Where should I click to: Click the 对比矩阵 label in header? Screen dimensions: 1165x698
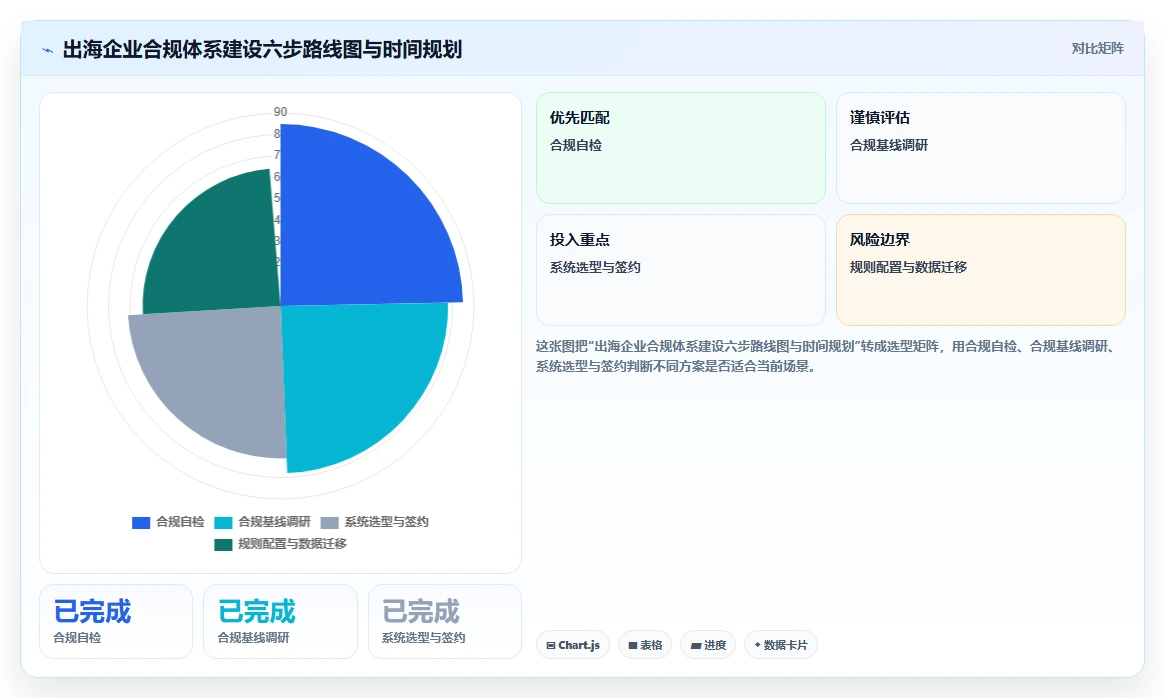tap(1097, 48)
